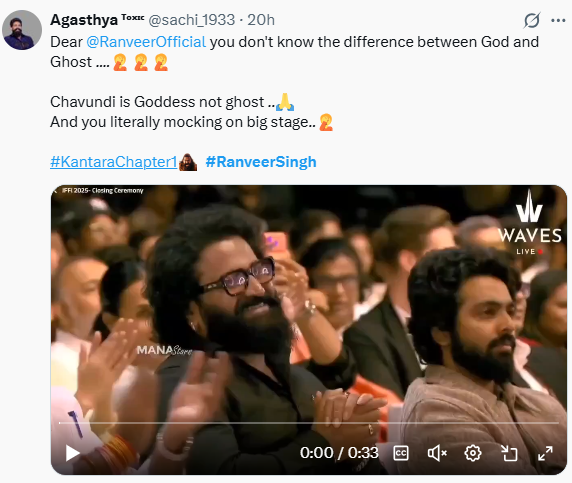Open the @sachi_1933 handle
The height and width of the screenshot is (483, 572).
pyautogui.click(x=191, y=20)
